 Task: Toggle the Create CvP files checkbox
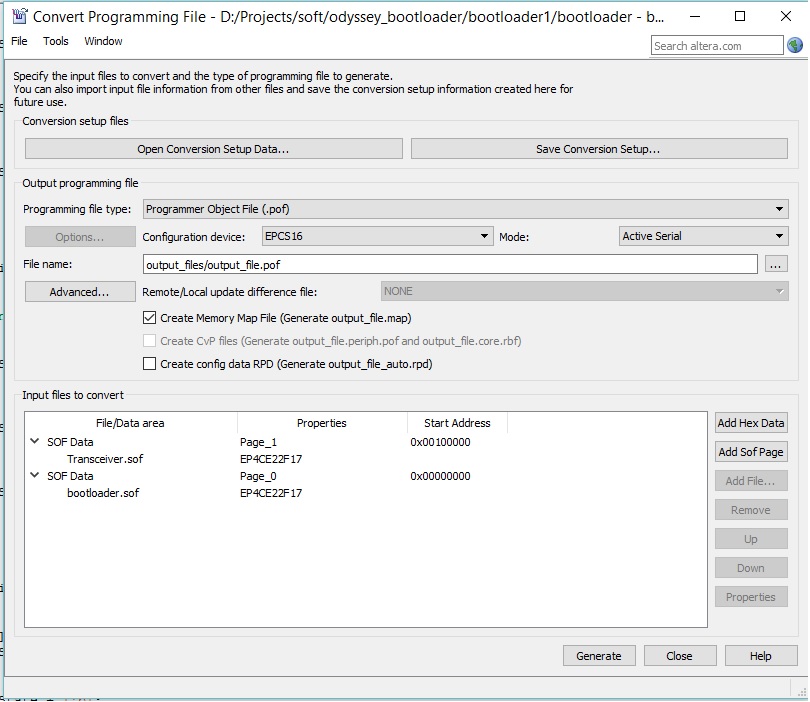point(149,341)
